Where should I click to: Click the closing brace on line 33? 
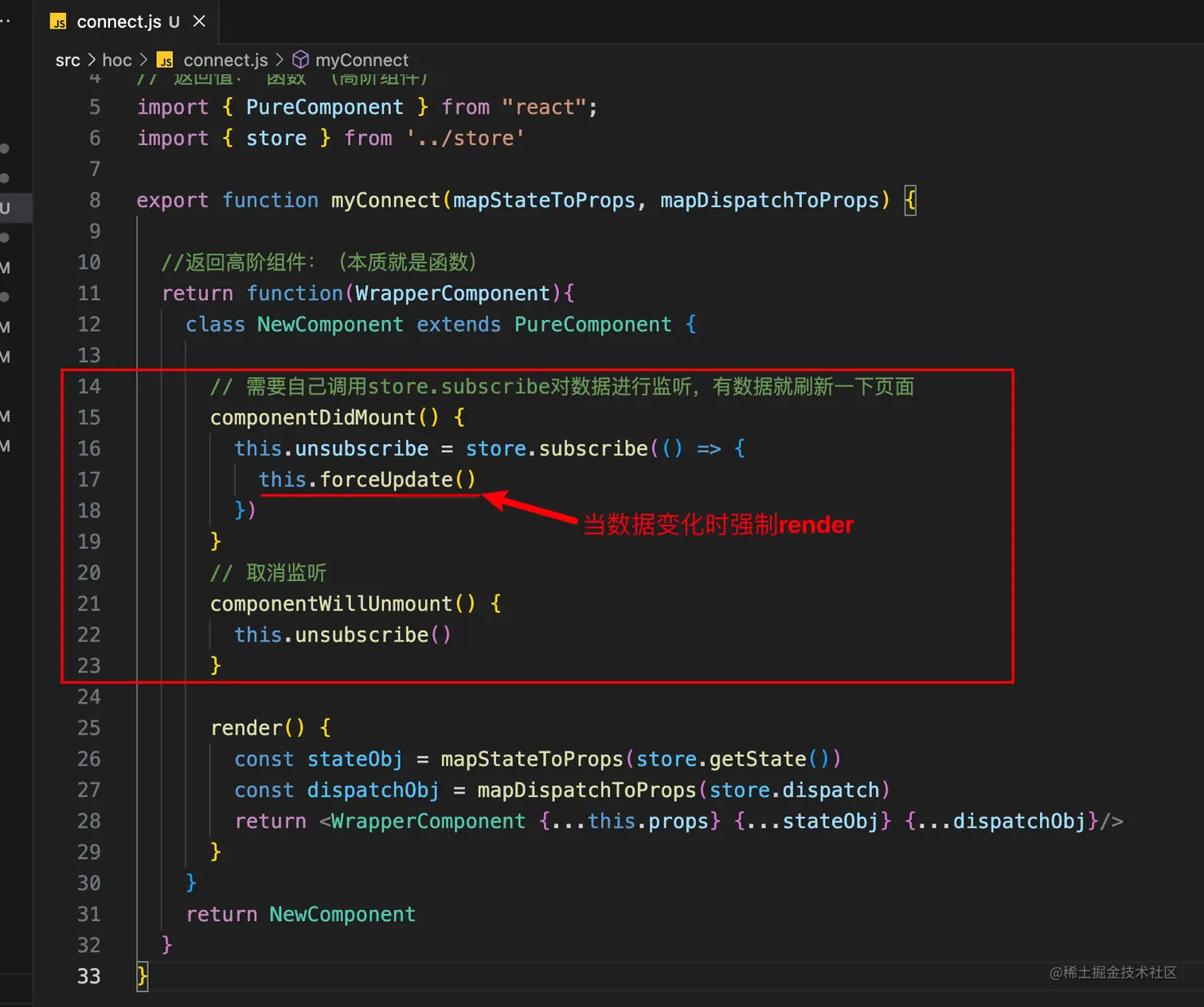143,976
